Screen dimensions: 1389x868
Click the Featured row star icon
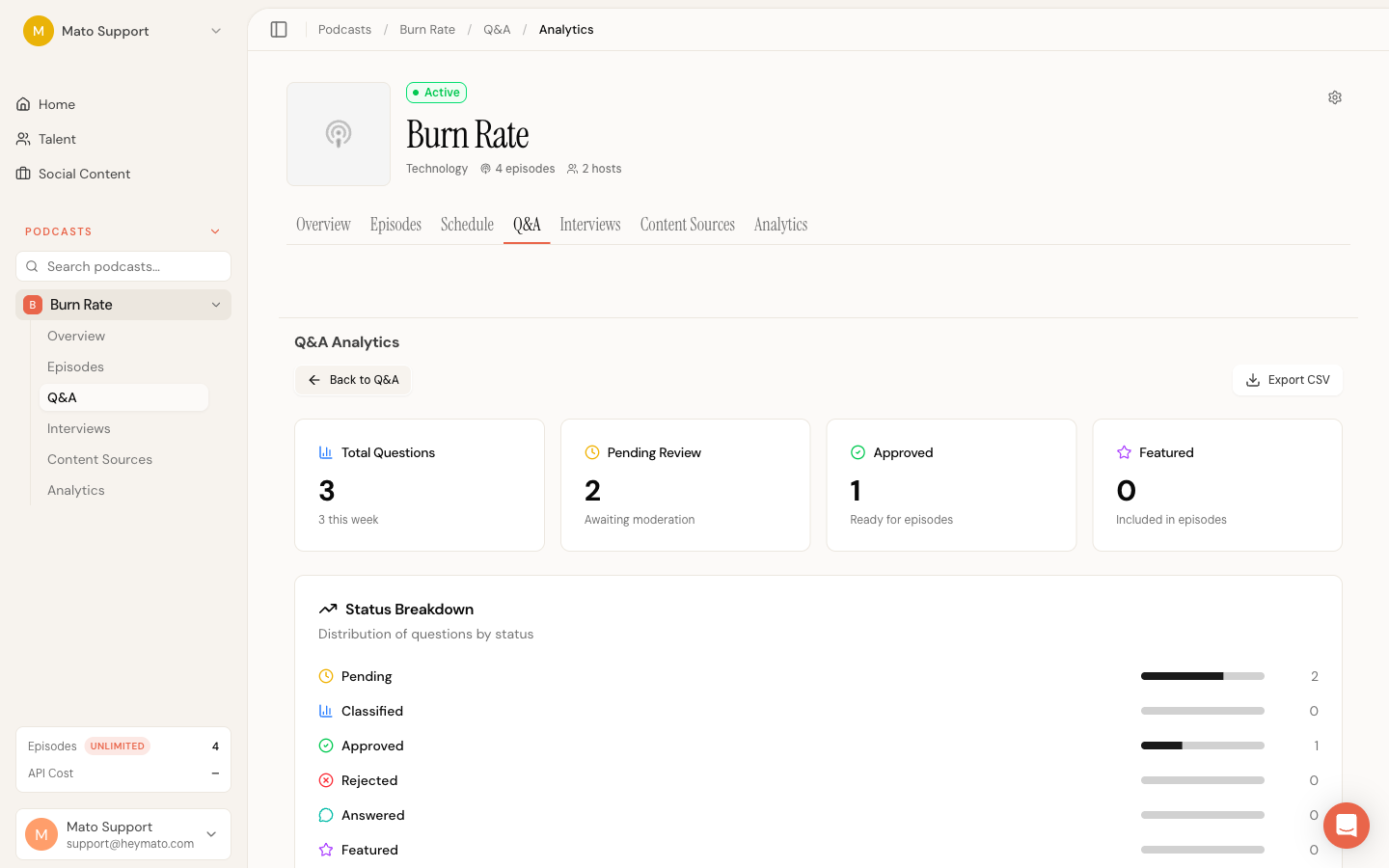tap(326, 850)
